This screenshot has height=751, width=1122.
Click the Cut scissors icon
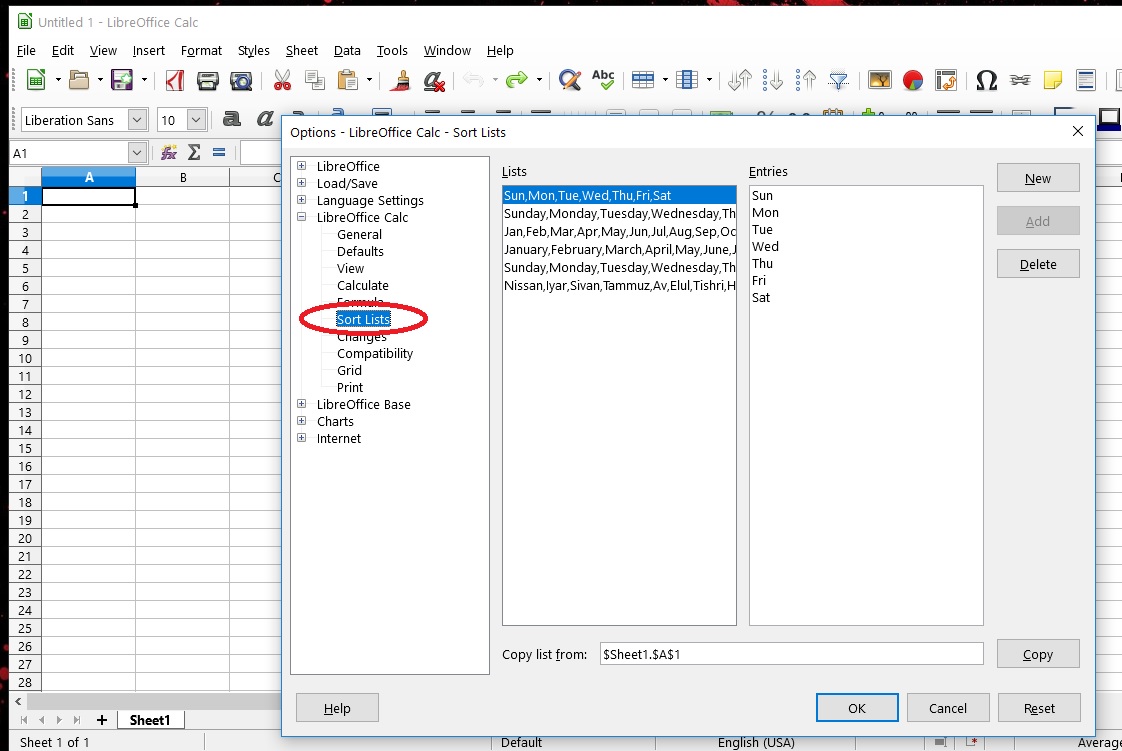point(283,80)
